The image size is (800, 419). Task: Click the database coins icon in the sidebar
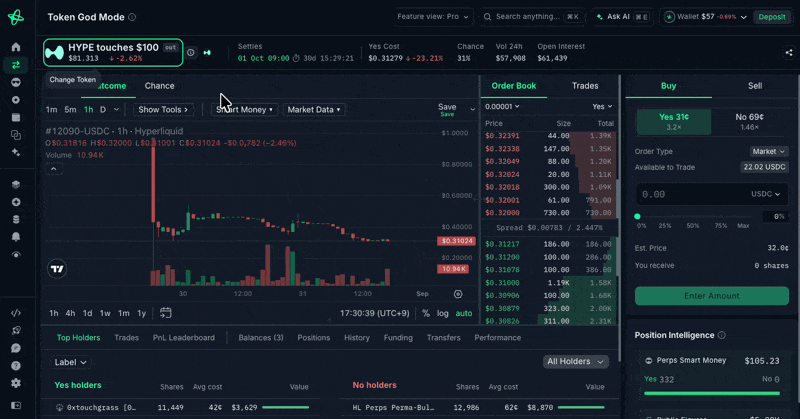pos(16,219)
